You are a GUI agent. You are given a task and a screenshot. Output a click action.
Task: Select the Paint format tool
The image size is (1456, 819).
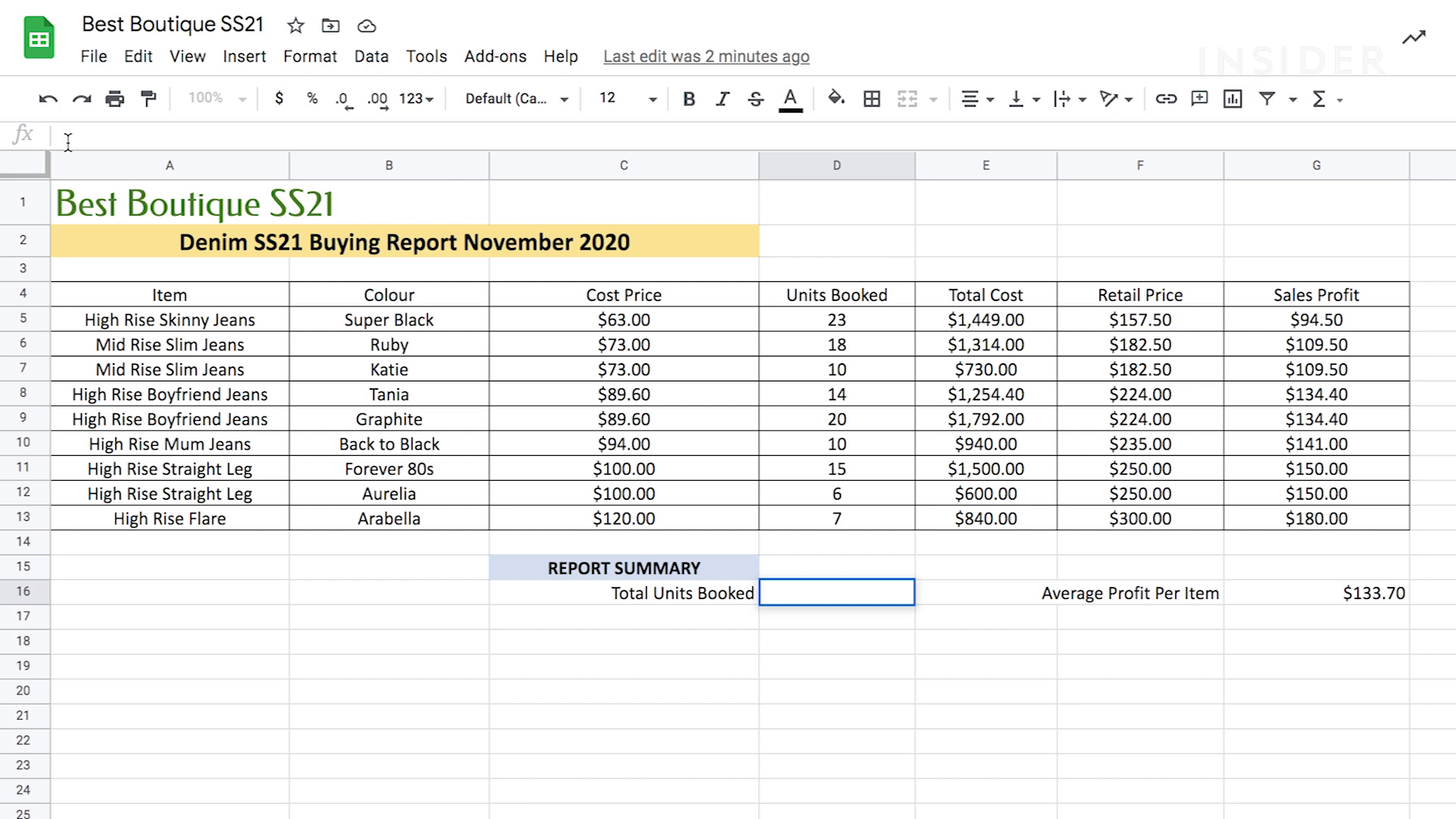(x=148, y=99)
